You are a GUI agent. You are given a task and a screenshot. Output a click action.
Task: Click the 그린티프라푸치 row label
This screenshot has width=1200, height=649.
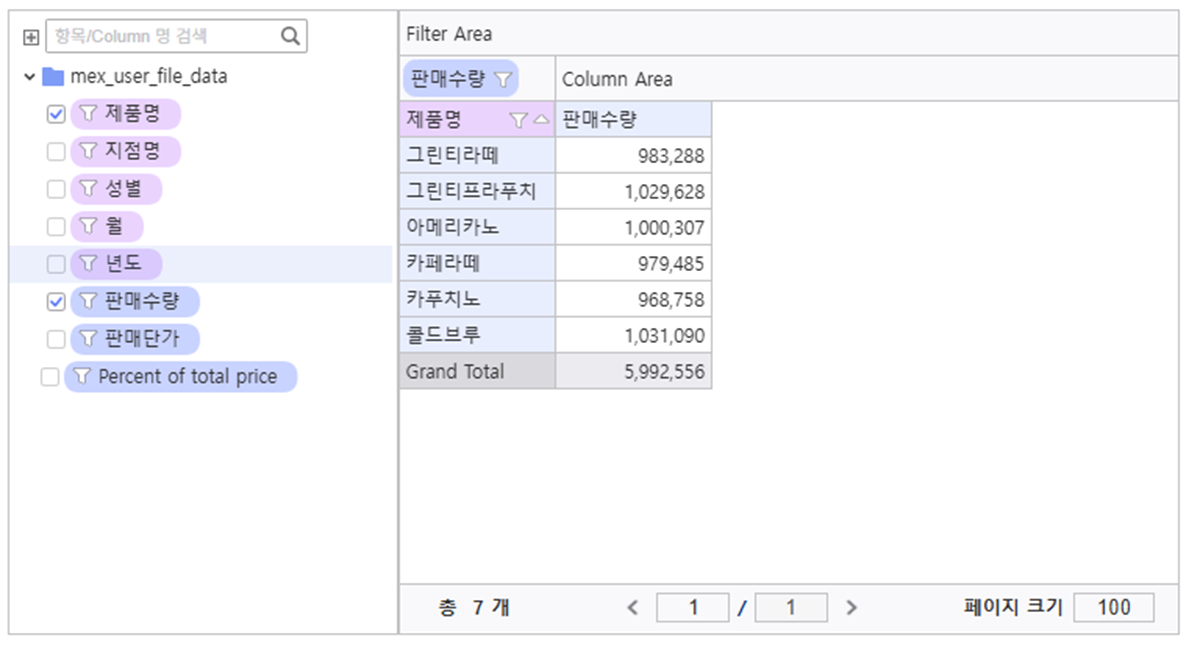point(471,192)
